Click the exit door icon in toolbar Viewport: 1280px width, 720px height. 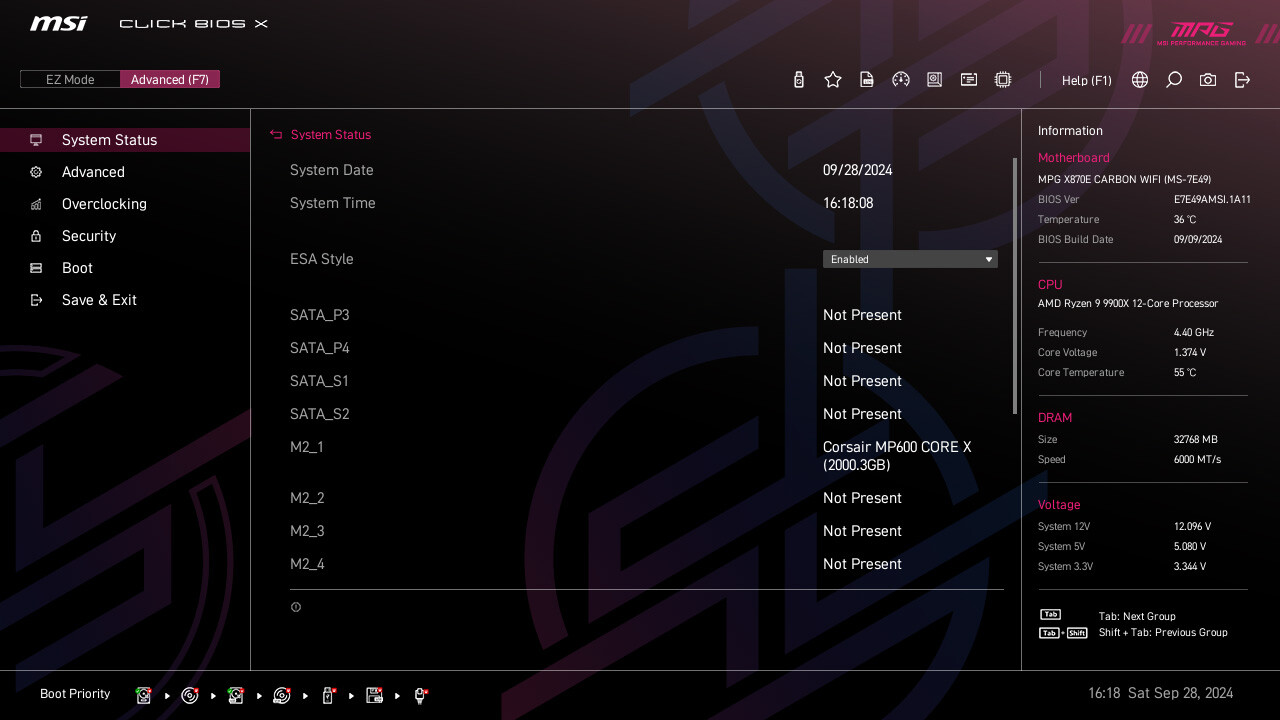[x=1242, y=80]
